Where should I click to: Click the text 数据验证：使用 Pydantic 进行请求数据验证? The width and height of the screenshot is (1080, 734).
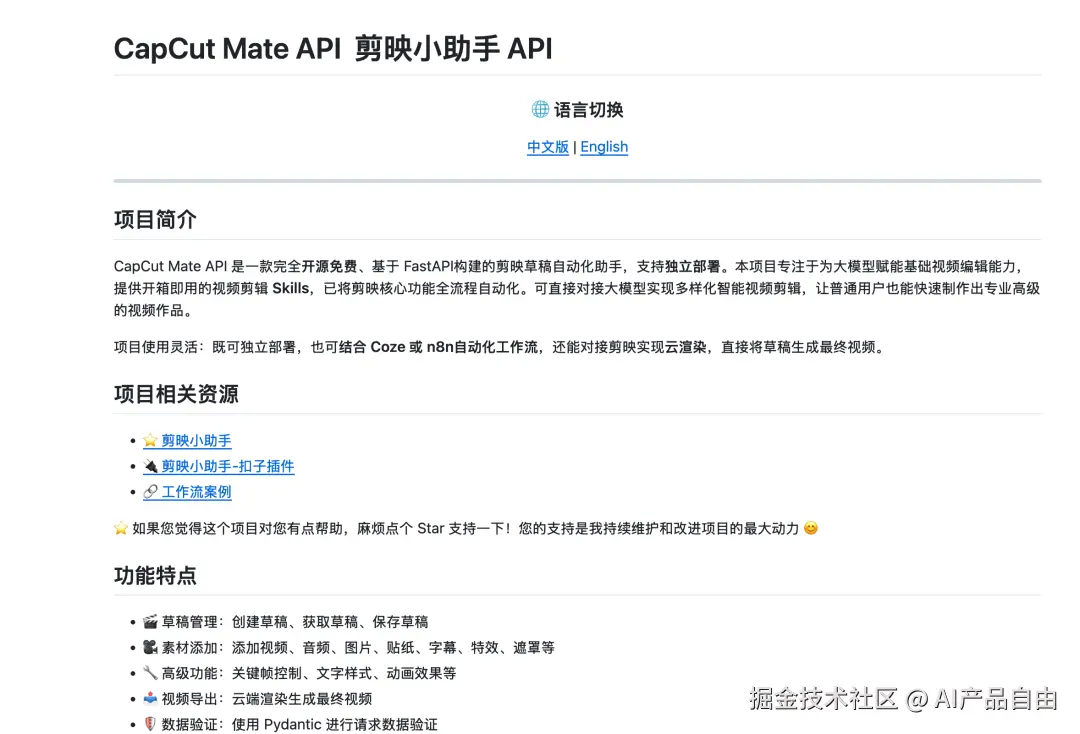[300, 724]
